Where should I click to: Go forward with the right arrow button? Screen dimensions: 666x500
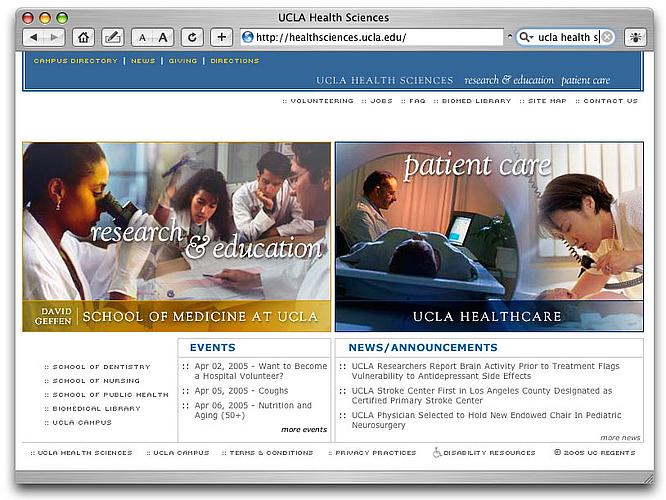pos(54,37)
